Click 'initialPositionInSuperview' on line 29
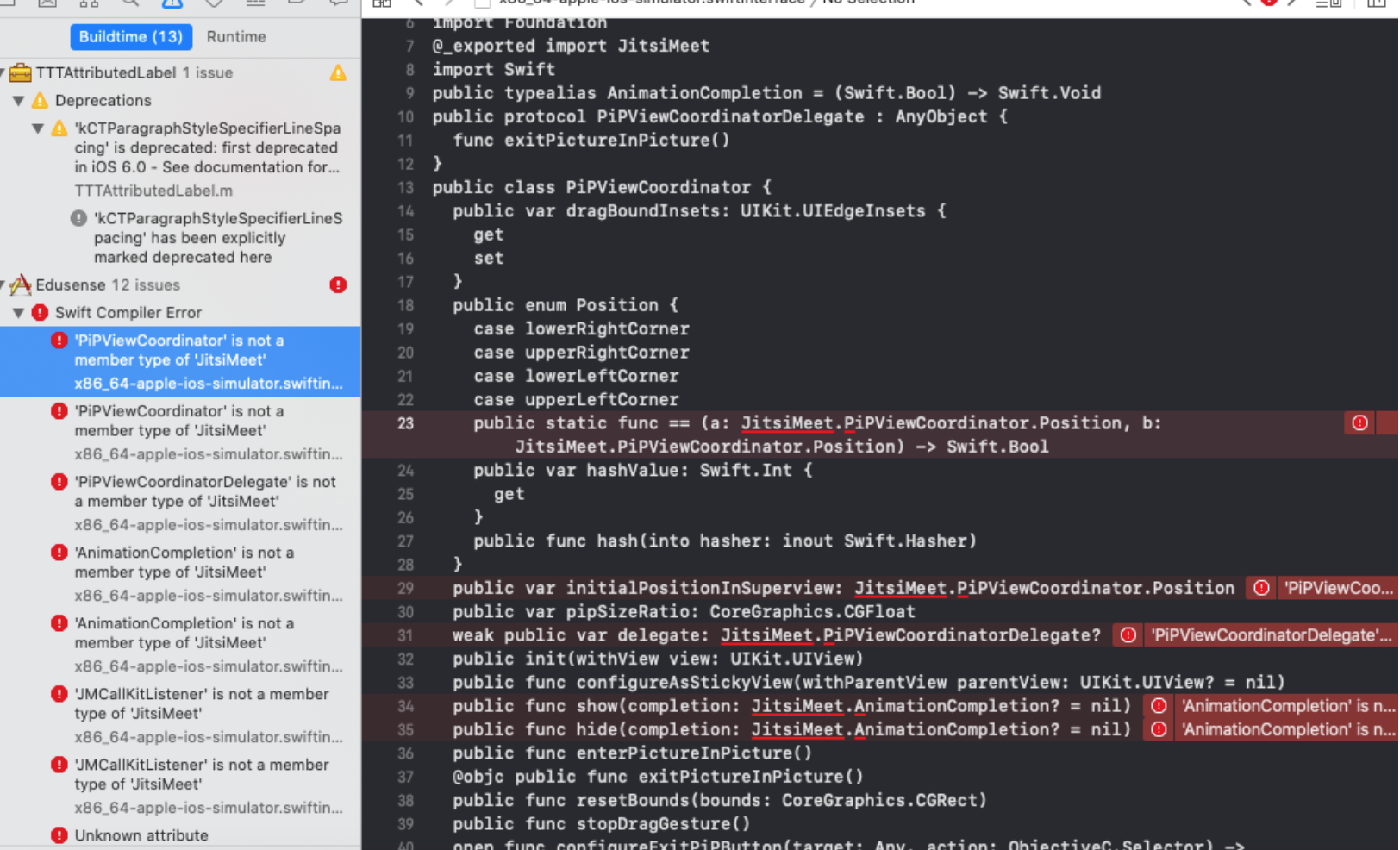 699,588
